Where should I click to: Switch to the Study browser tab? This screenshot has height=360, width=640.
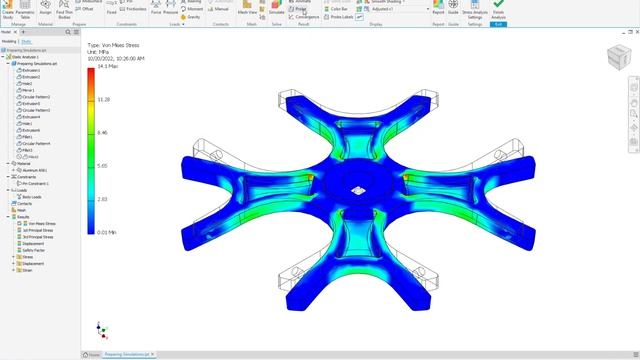[x=26, y=42]
